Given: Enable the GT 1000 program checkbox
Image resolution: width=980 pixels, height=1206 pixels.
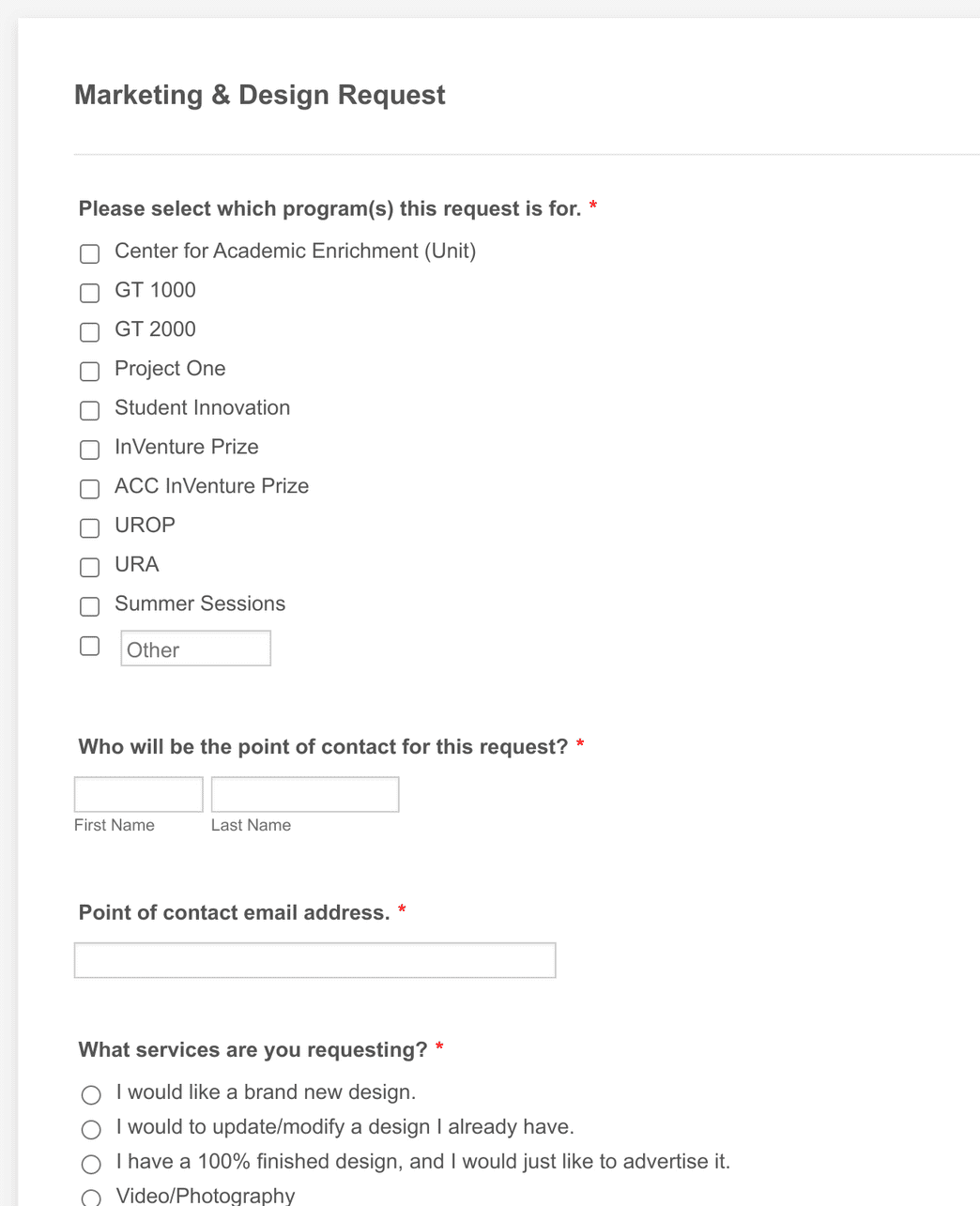Looking at the screenshot, I should (89, 293).
